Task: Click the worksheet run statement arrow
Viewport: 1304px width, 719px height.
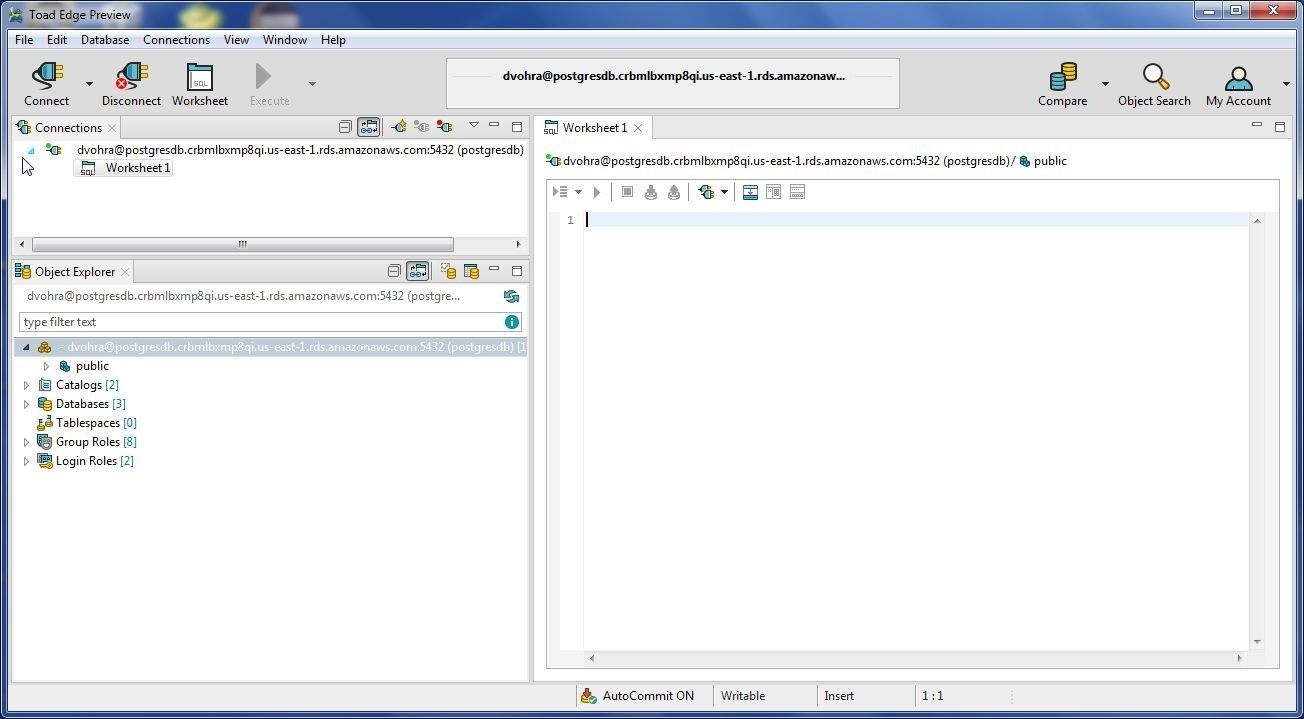Action: click(x=597, y=192)
